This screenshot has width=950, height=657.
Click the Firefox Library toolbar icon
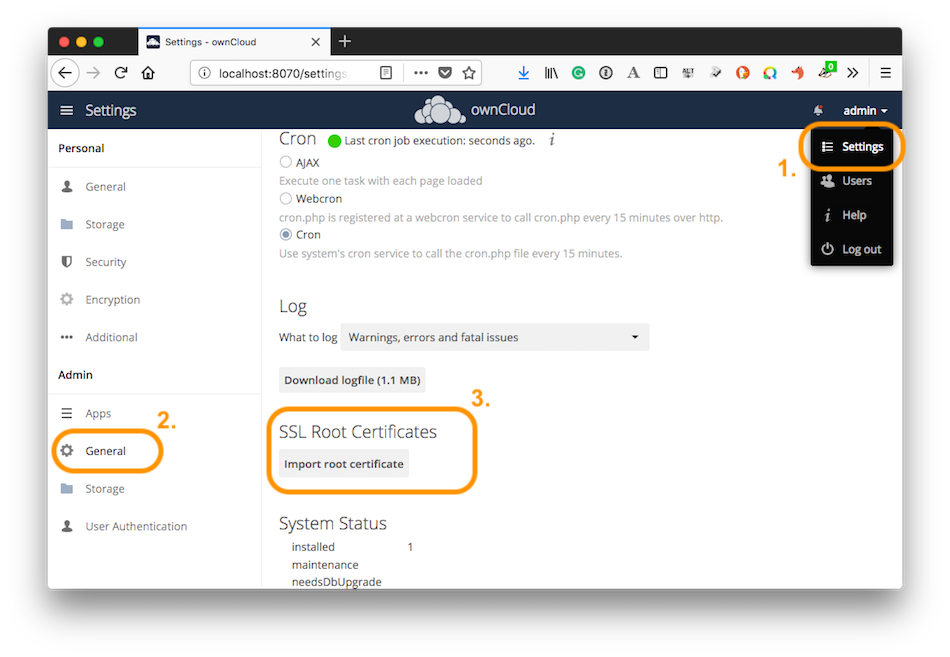coord(551,72)
